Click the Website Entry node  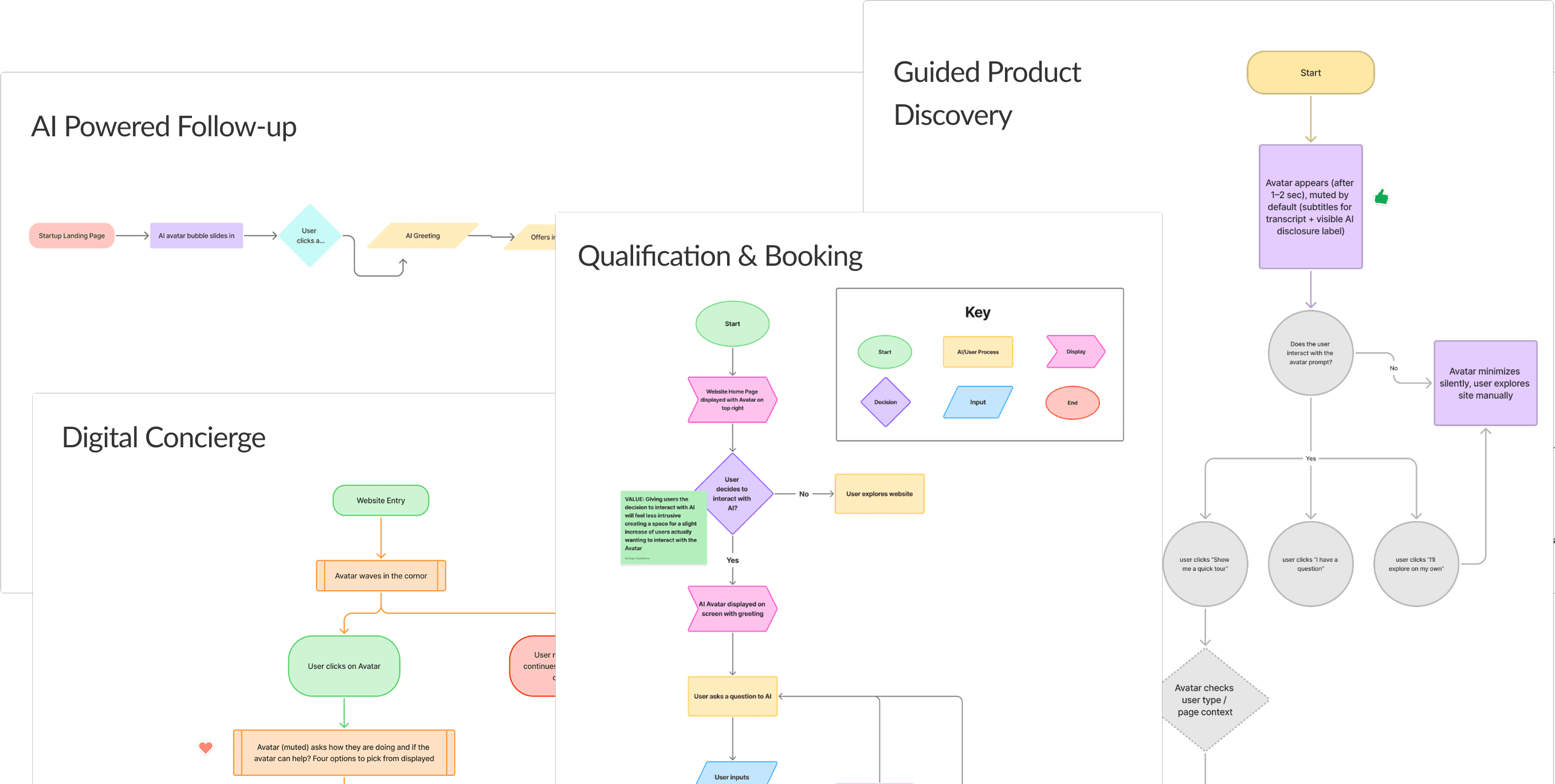pyautogui.click(x=380, y=501)
